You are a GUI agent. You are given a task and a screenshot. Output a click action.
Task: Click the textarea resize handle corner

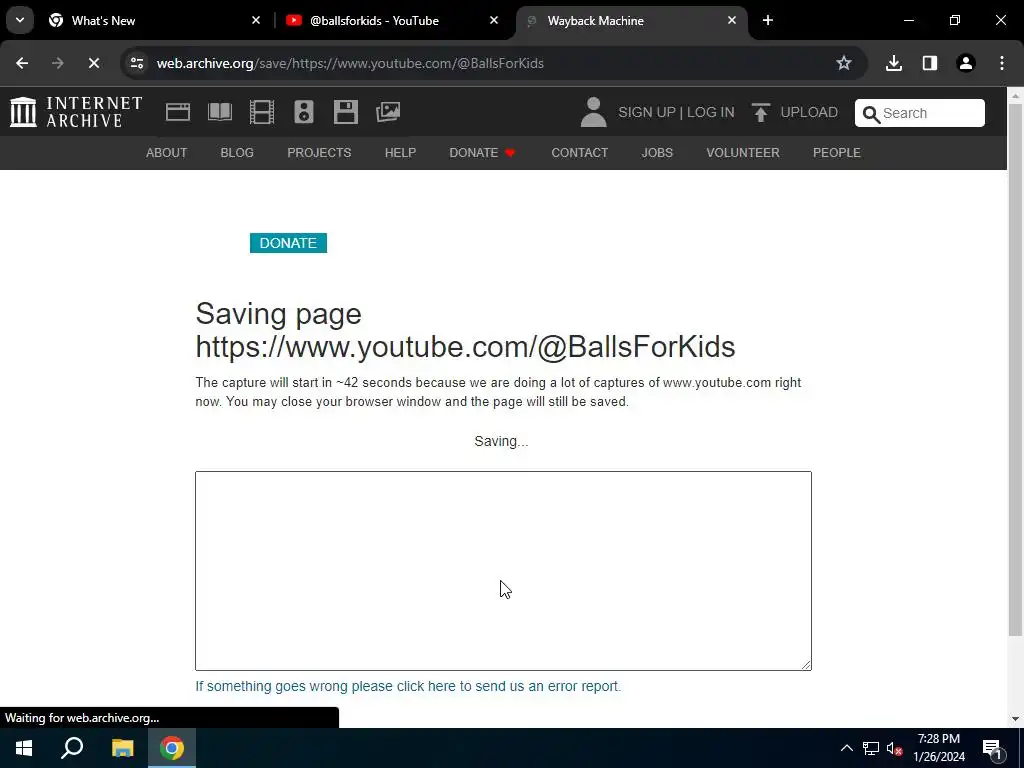pyautogui.click(x=806, y=665)
